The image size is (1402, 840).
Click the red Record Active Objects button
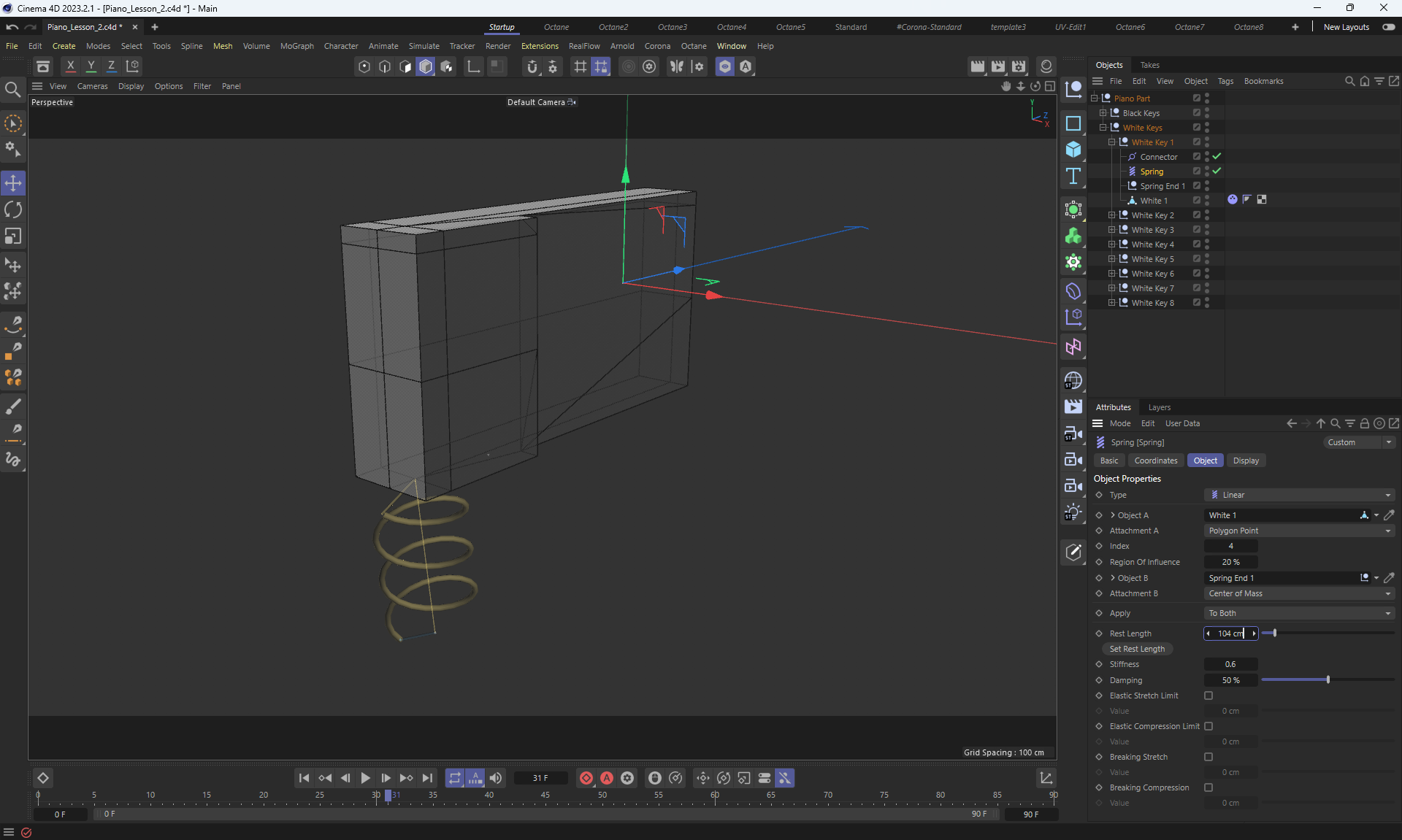pos(586,778)
